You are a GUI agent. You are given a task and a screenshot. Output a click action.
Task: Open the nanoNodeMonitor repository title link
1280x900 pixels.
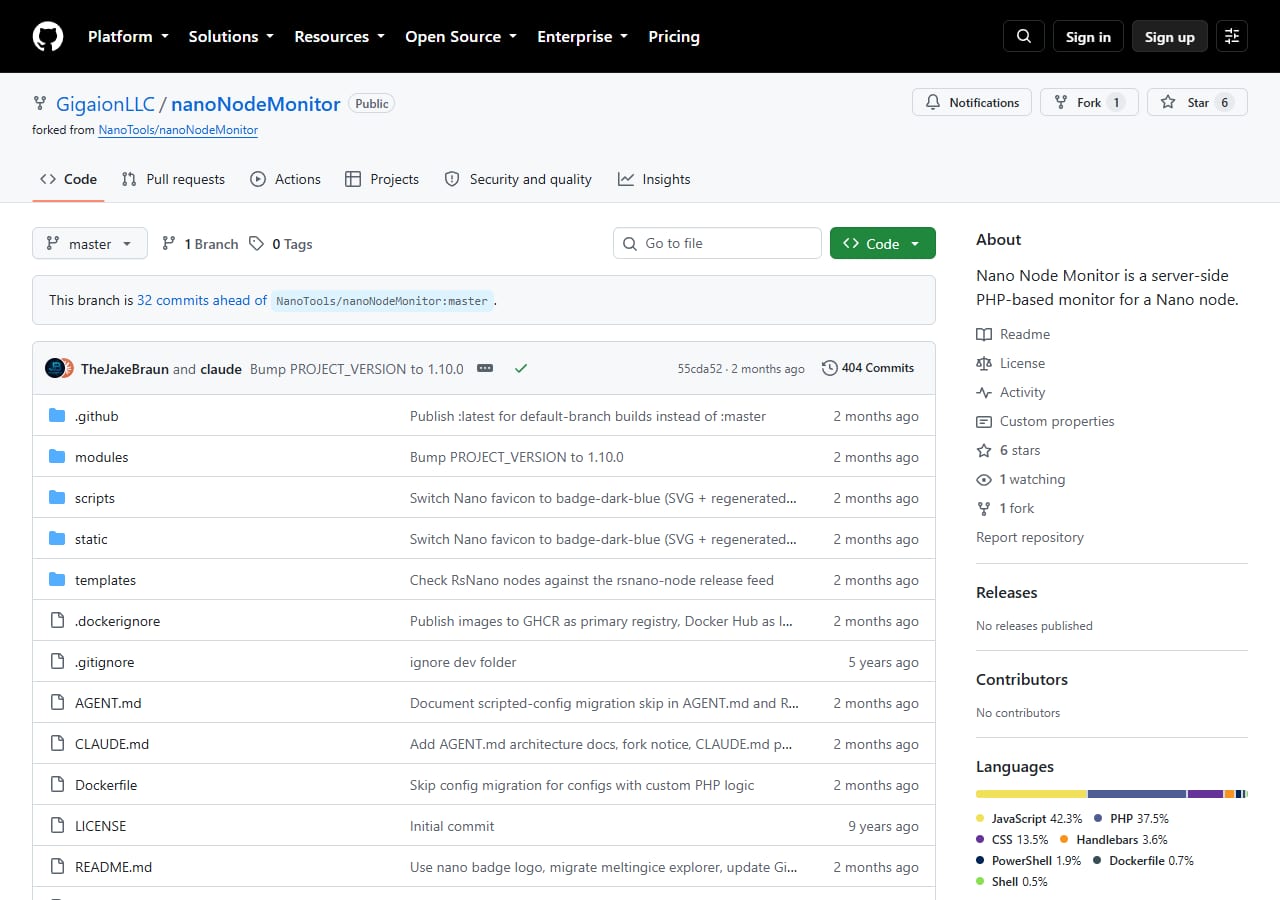(256, 104)
